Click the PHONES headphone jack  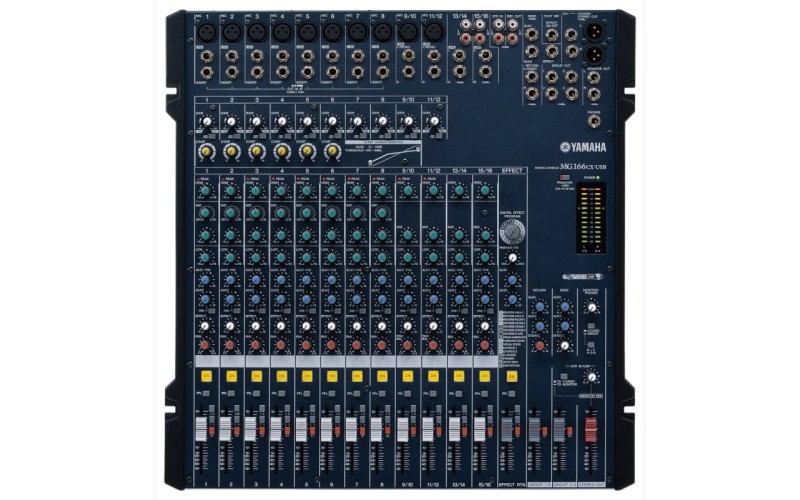593,121
